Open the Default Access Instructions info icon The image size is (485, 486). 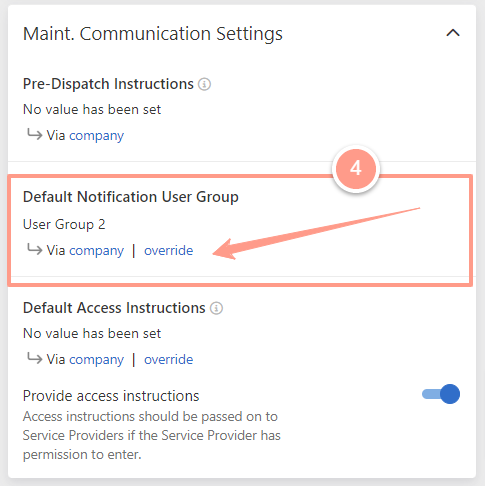[x=216, y=308]
